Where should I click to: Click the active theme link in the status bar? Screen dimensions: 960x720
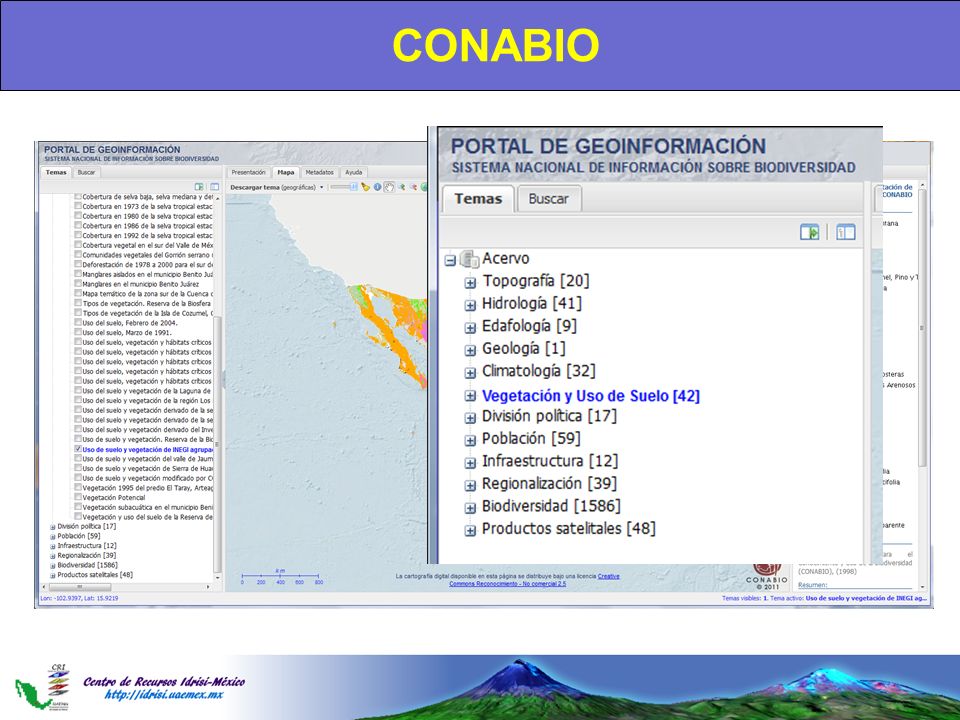pos(866,598)
